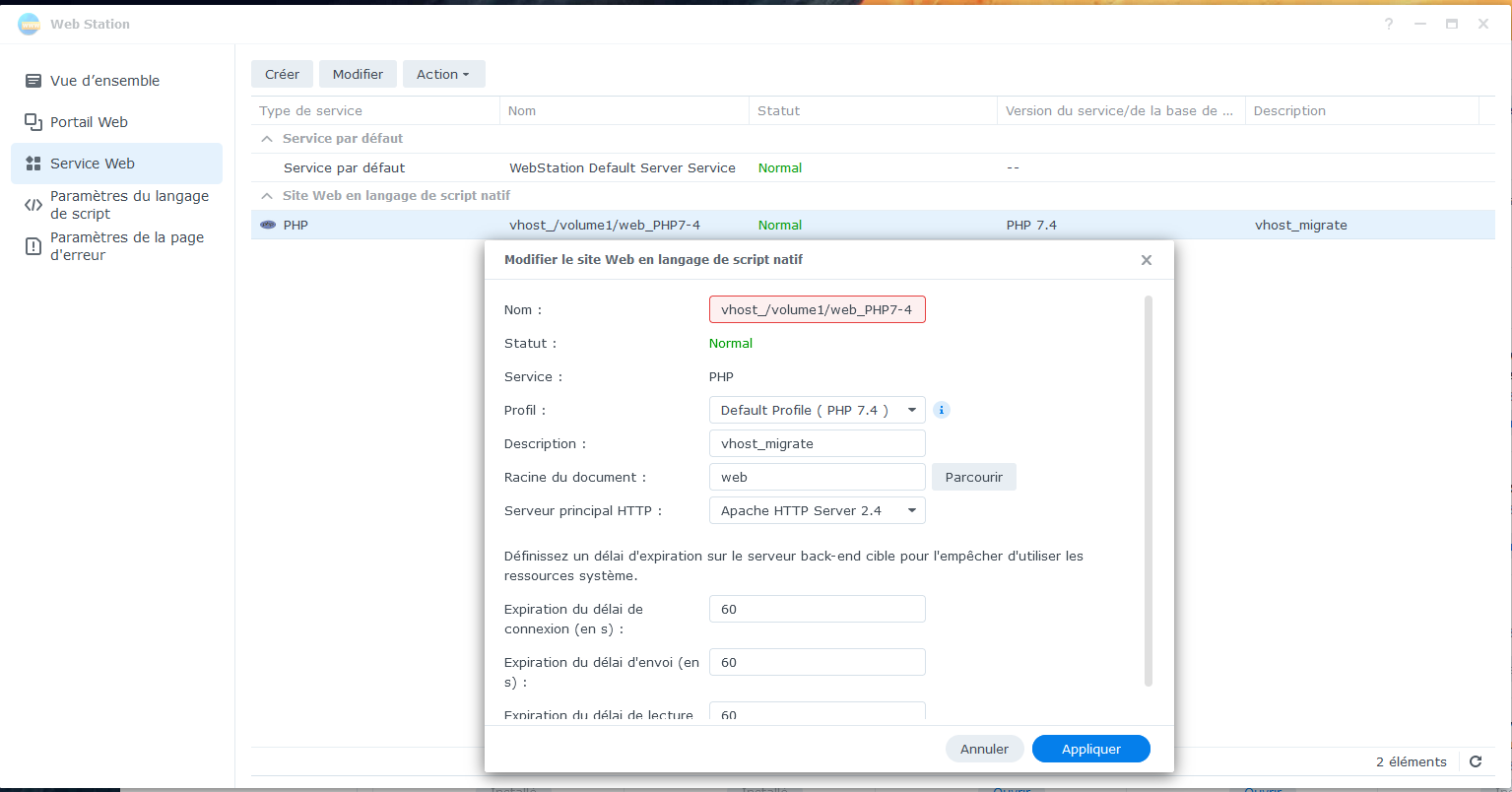
Task: Collapse the Service par défaut group
Action: click(266, 139)
